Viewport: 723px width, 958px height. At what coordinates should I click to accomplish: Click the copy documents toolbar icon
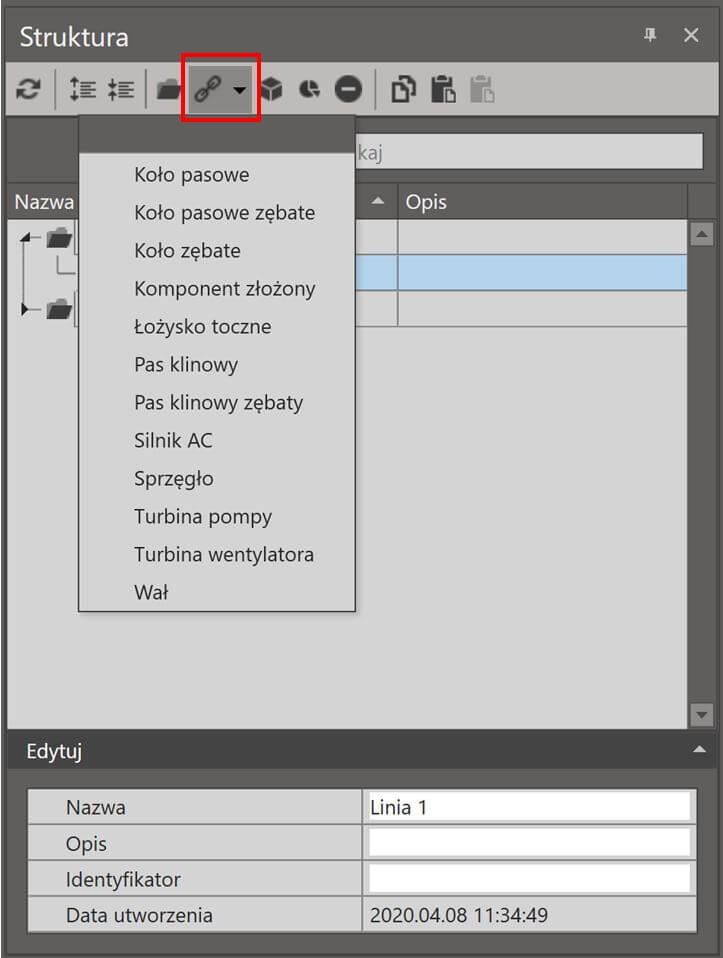pyautogui.click(x=403, y=90)
